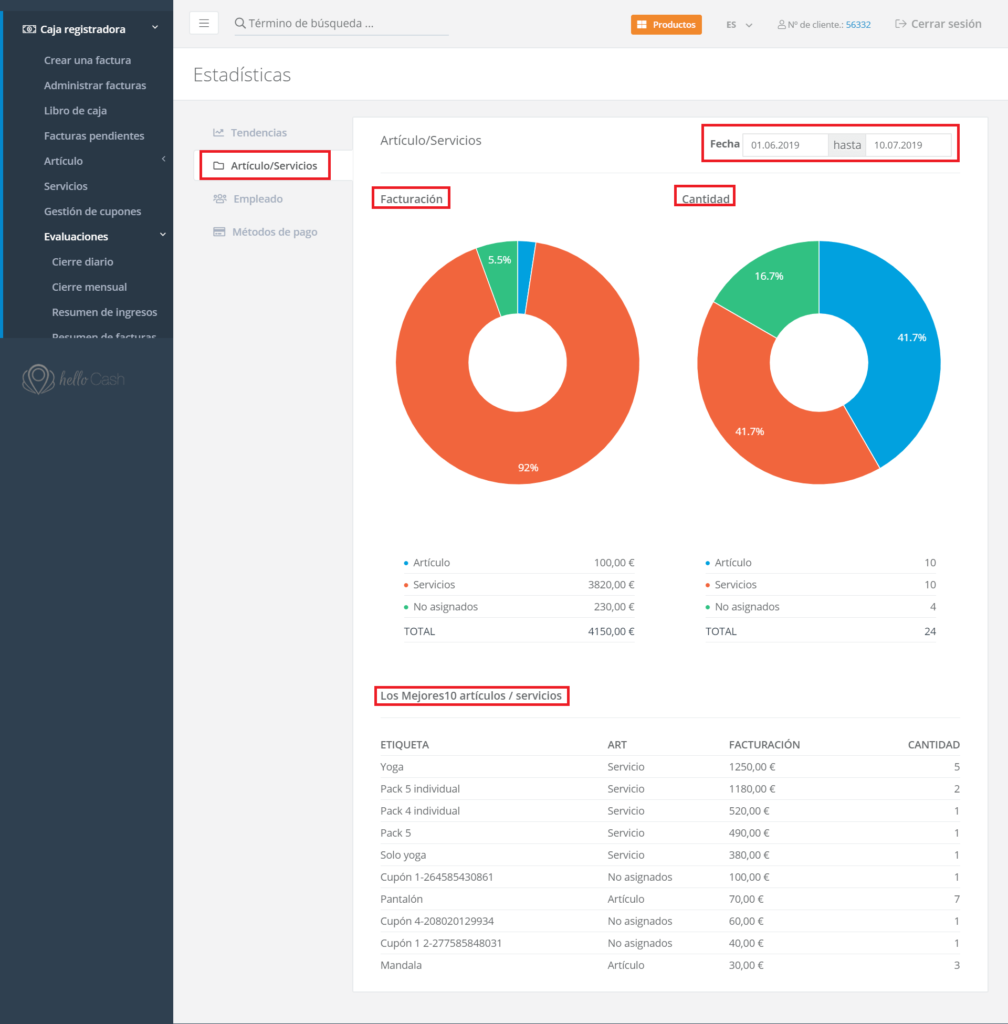
Task: Click the Mandala row
Action: pyautogui.click(x=670, y=965)
